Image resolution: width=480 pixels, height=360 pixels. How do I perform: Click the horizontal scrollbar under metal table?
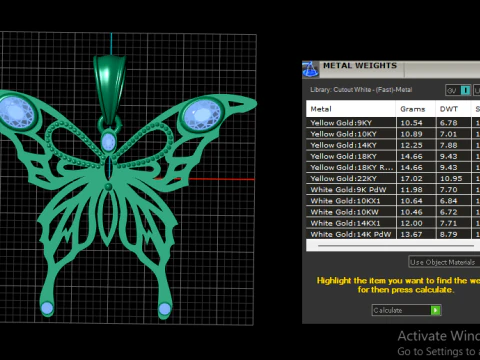click(396, 246)
